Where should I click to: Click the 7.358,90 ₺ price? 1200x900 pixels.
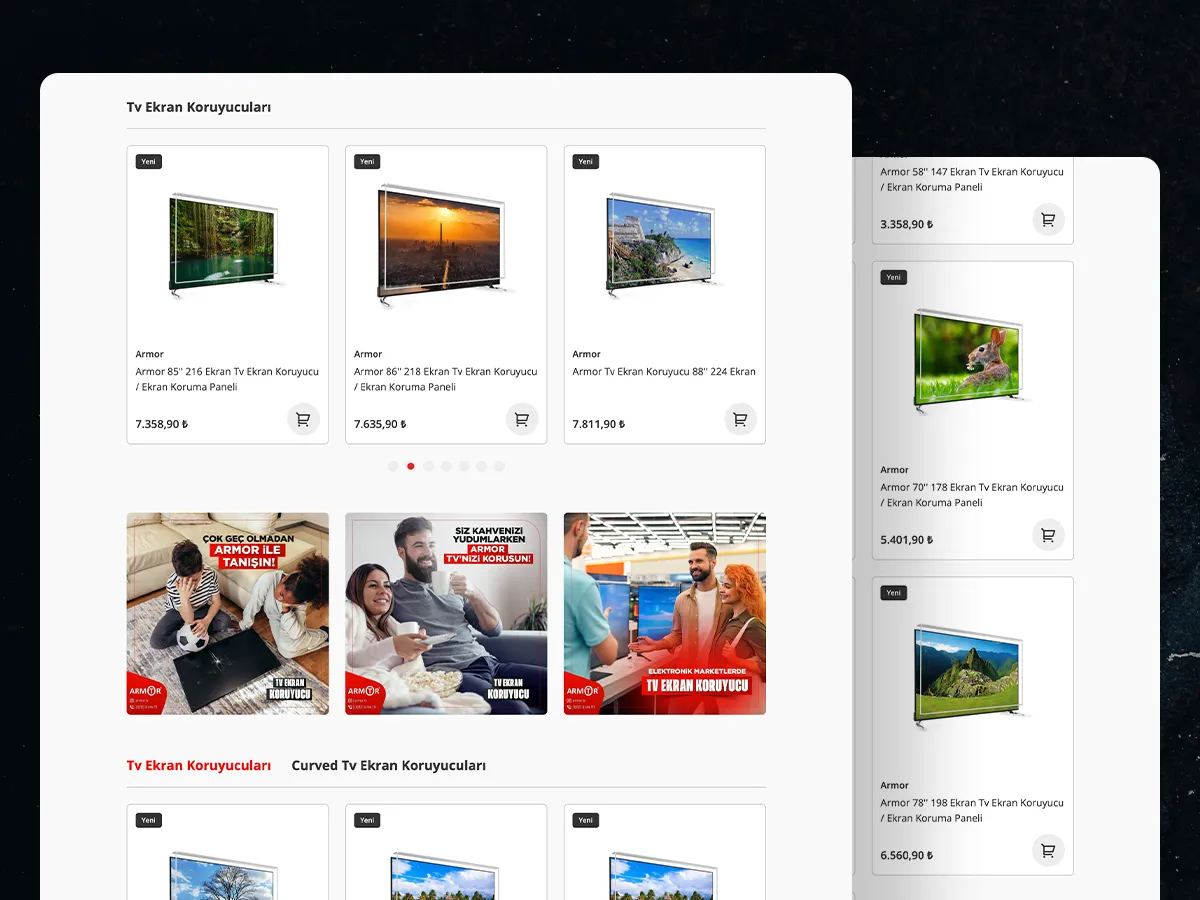click(162, 424)
